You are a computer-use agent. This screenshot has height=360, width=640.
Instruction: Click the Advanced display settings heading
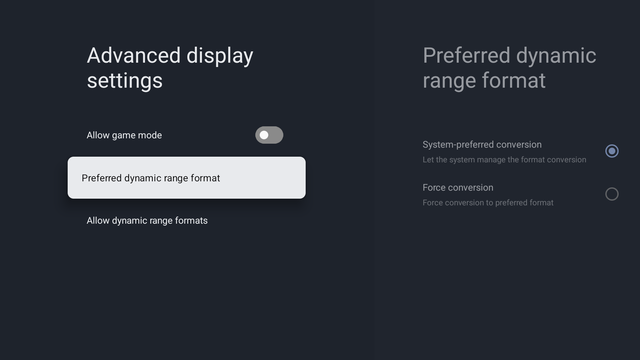click(x=170, y=68)
